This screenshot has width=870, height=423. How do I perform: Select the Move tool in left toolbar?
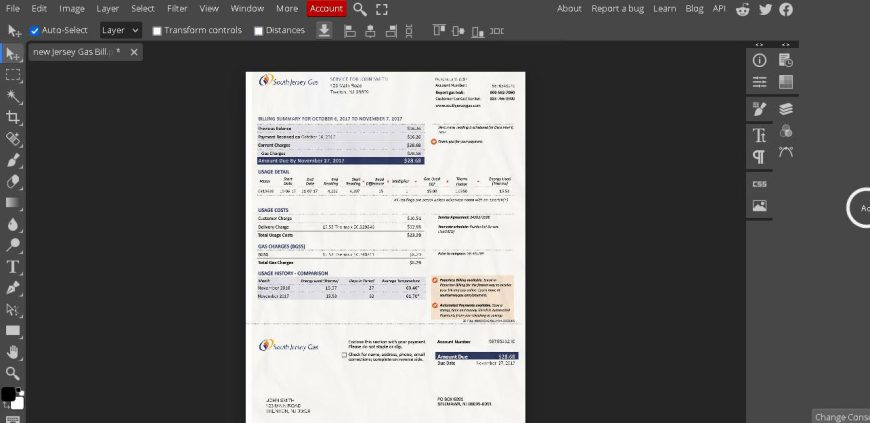pos(13,54)
